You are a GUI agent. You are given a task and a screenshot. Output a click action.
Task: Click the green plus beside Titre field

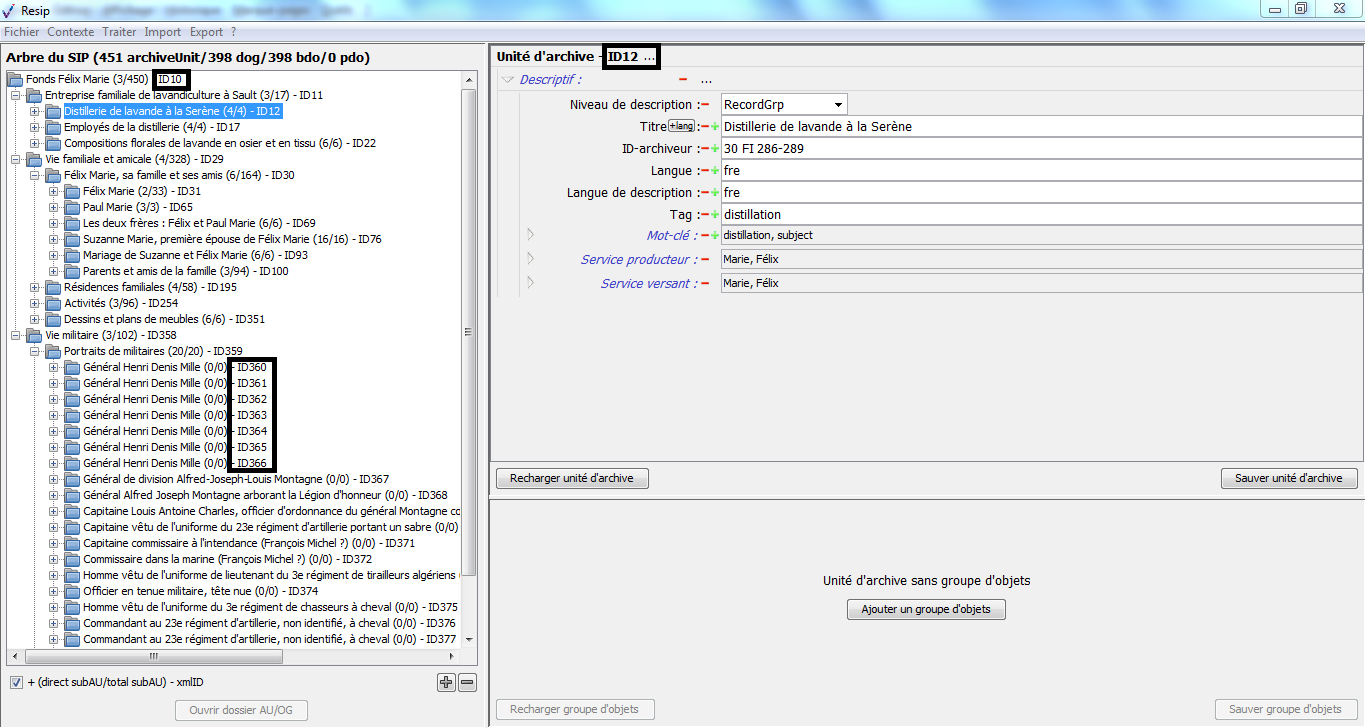tap(715, 127)
